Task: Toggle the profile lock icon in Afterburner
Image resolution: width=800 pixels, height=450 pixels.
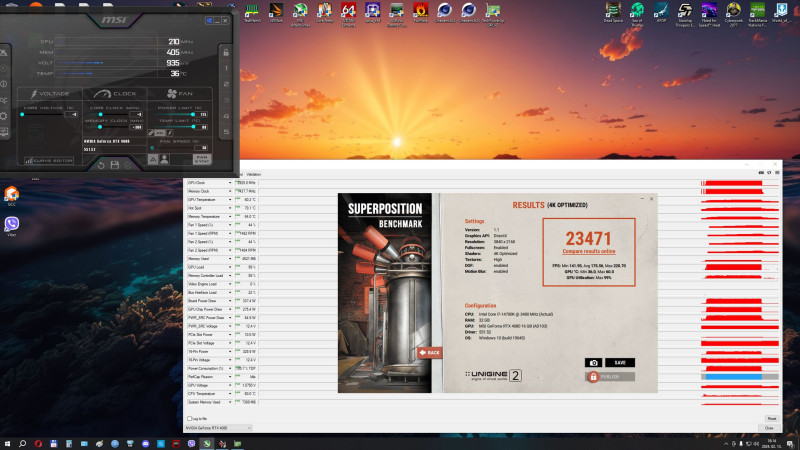Action: click(x=226, y=52)
